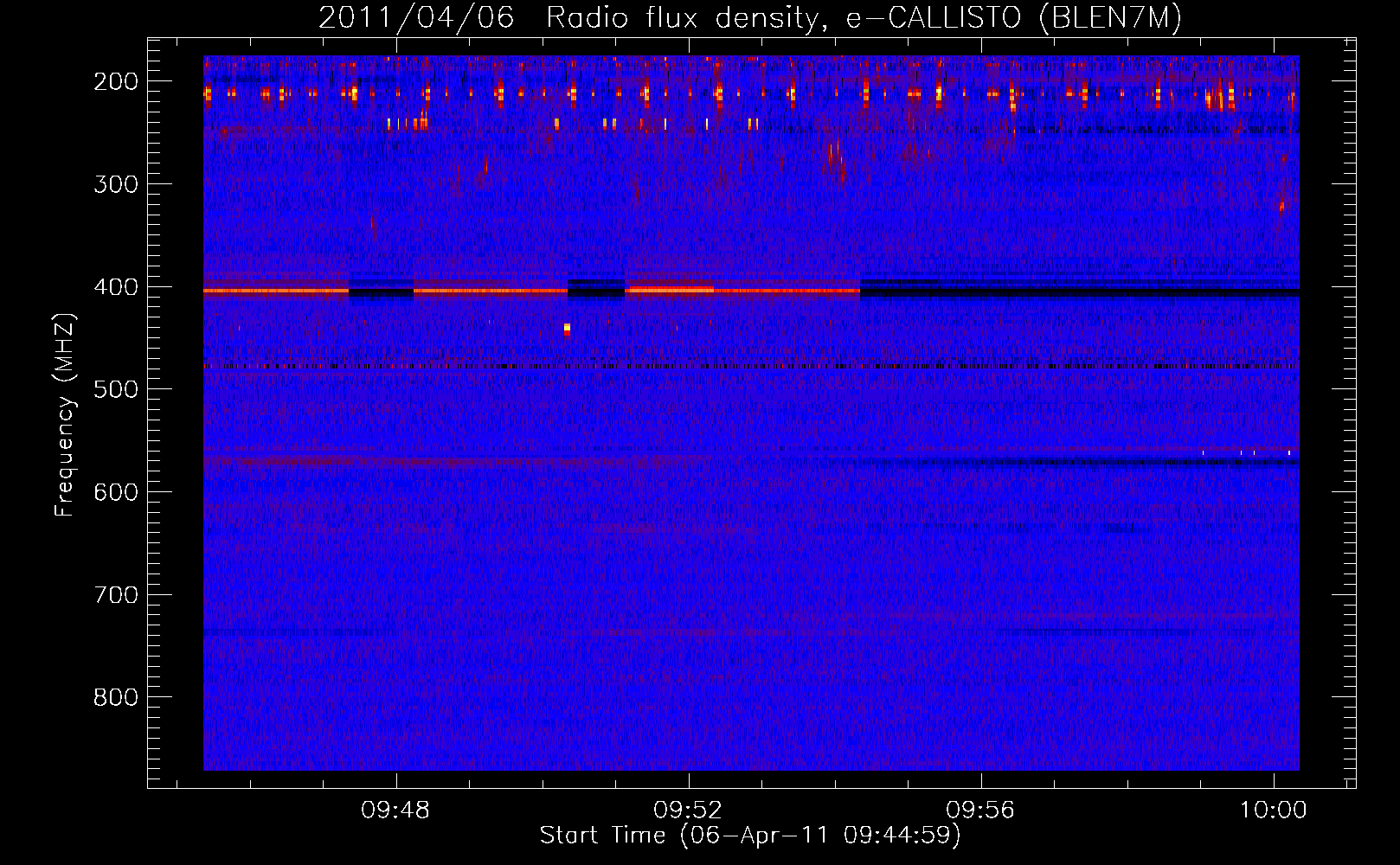
Task: Click the '200' frequency tick label
Action: coord(116,81)
